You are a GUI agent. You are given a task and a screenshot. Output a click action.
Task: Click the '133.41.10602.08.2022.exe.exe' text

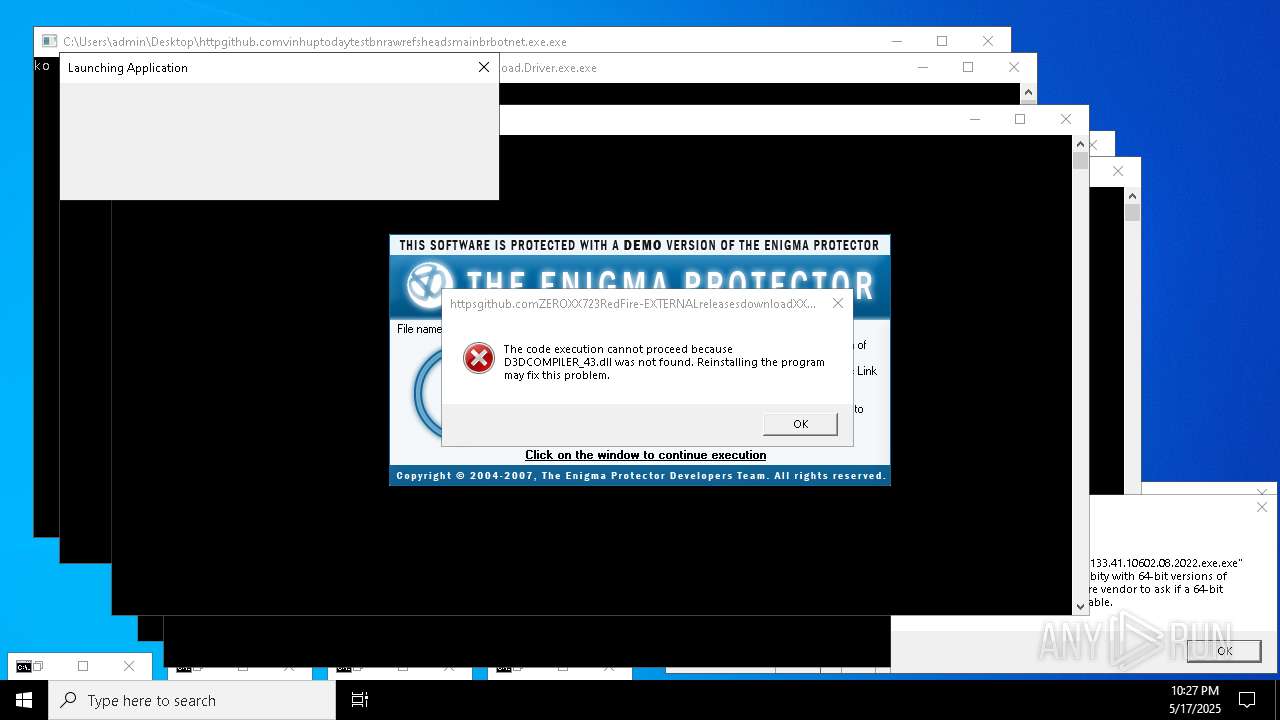[1166, 563]
